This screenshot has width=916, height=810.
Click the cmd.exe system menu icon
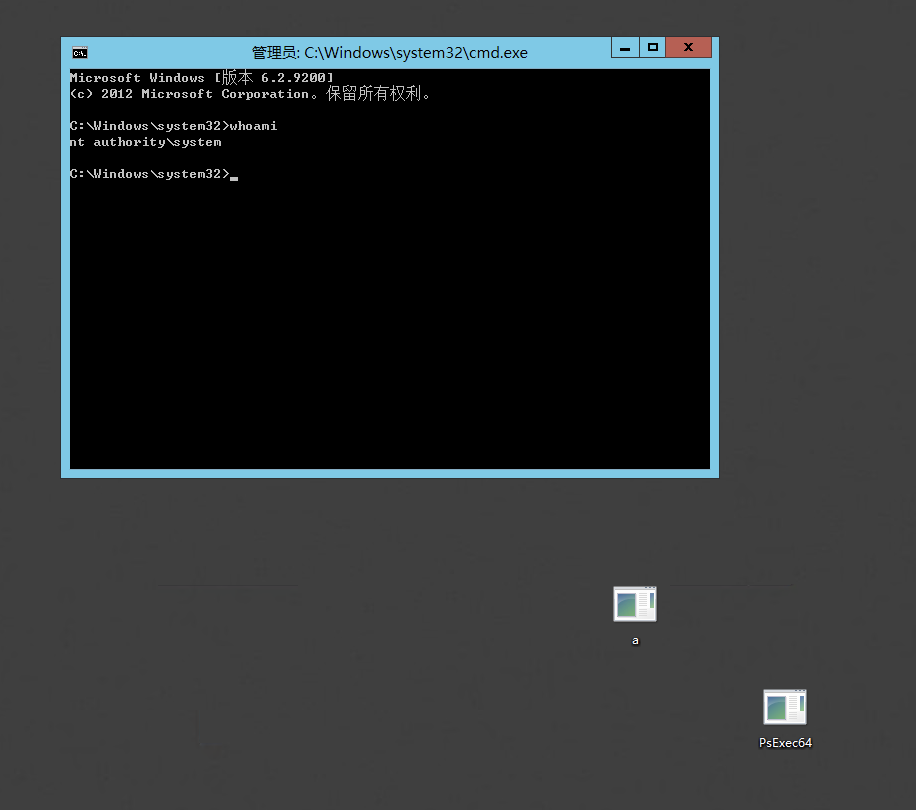(x=80, y=53)
